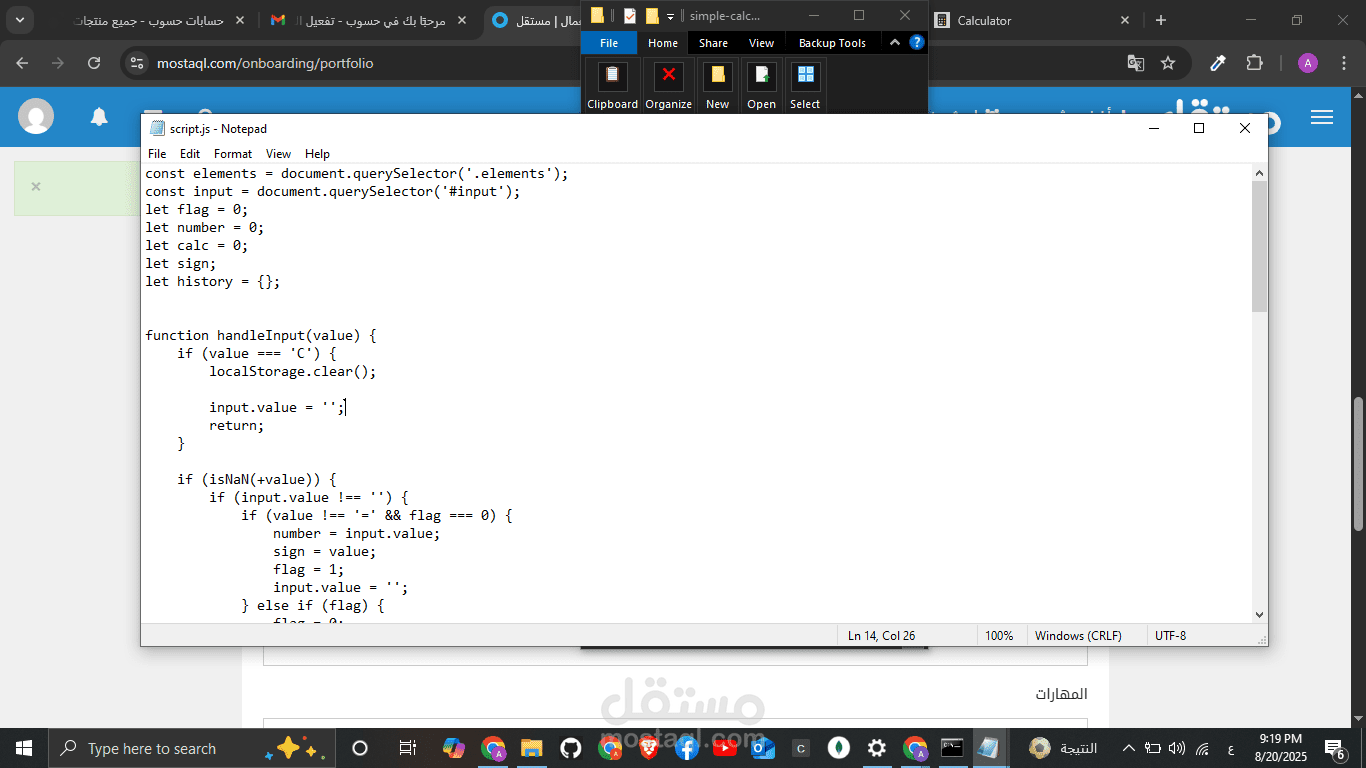1366x768 pixels.
Task: Collapse the Explorer ribbon with the chevron
Action: 895,43
